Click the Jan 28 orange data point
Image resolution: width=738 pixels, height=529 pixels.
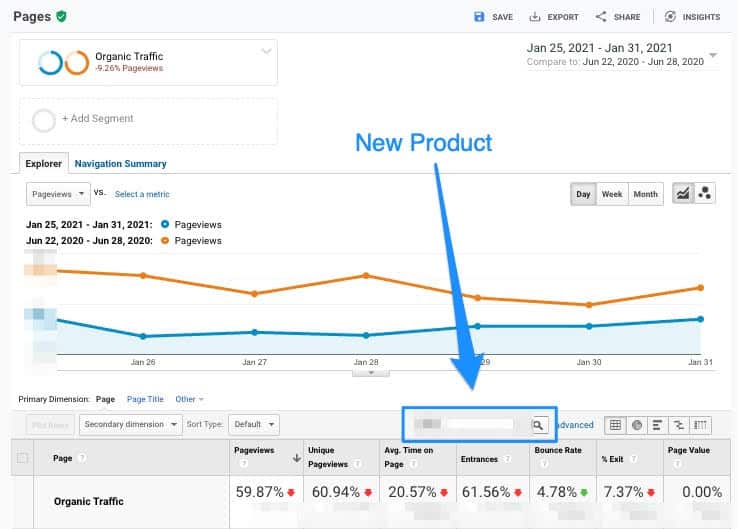click(366, 275)
